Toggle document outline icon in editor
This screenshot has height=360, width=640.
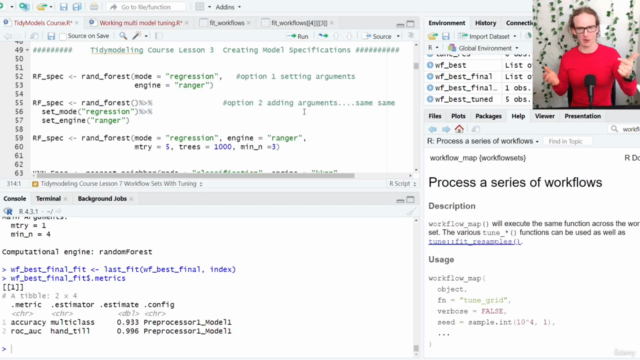[x=411, y=36]
